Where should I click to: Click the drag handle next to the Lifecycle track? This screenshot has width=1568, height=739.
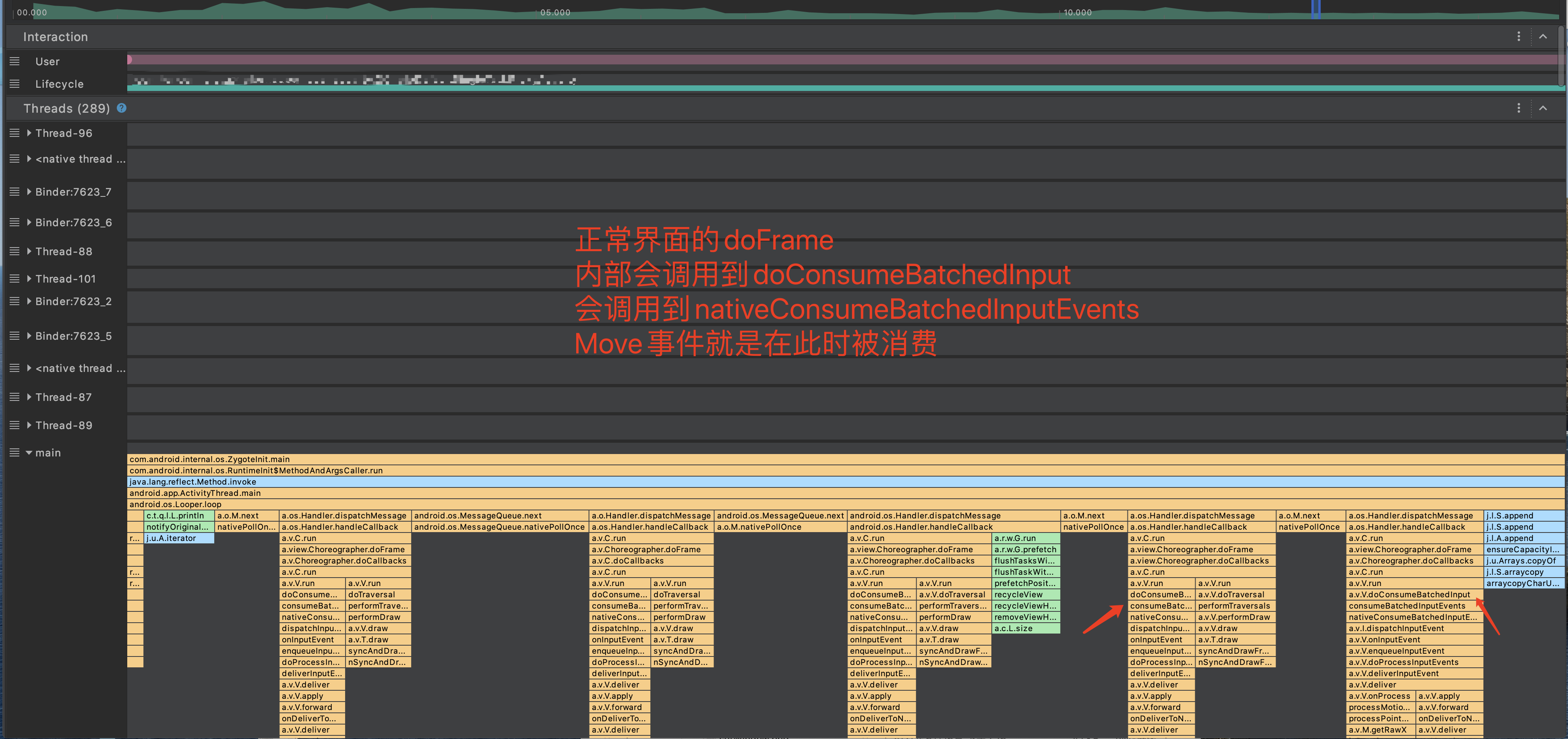pyautogui.click(x=14, y=83)
